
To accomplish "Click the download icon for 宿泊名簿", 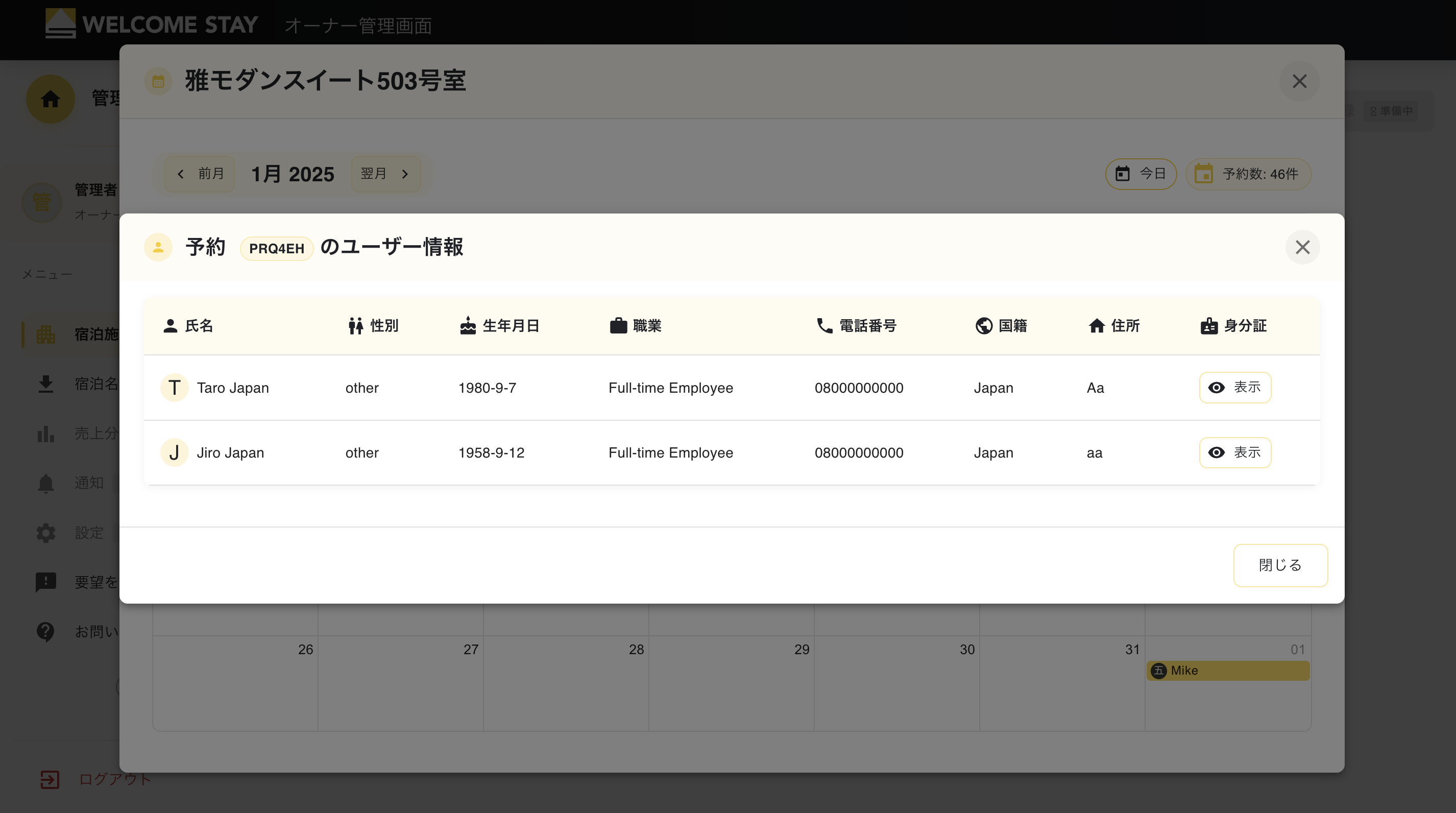I will click(46, 384).
